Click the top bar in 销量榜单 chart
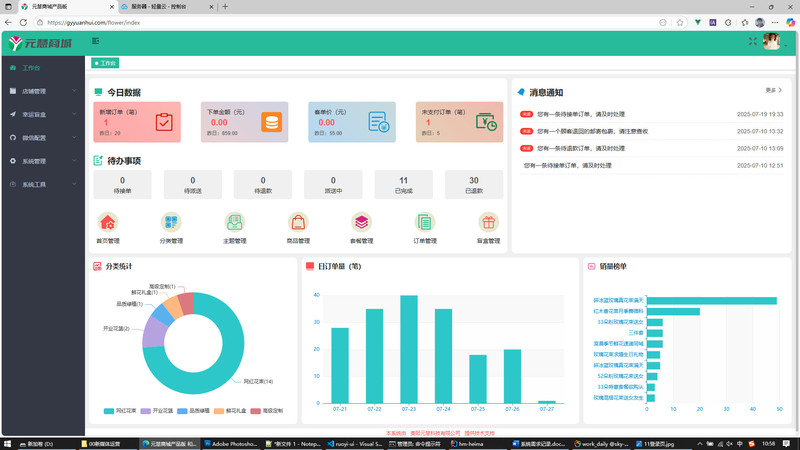This screenshot has width=800, height=450. (x=712, y=301)
